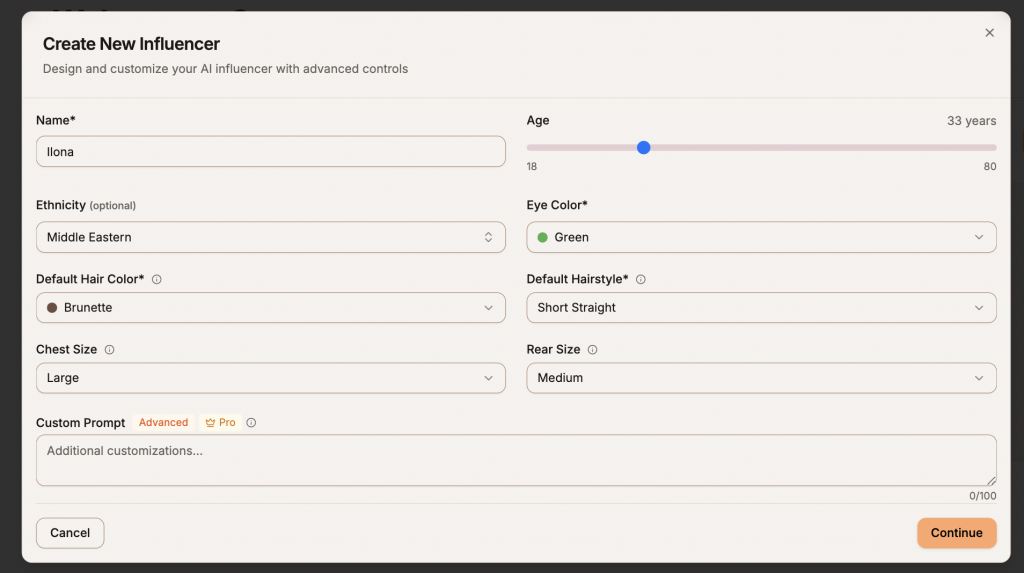Click the Rear Size info icon
Viewport: 1024px width, 573px height.
(x=593, y=350)
